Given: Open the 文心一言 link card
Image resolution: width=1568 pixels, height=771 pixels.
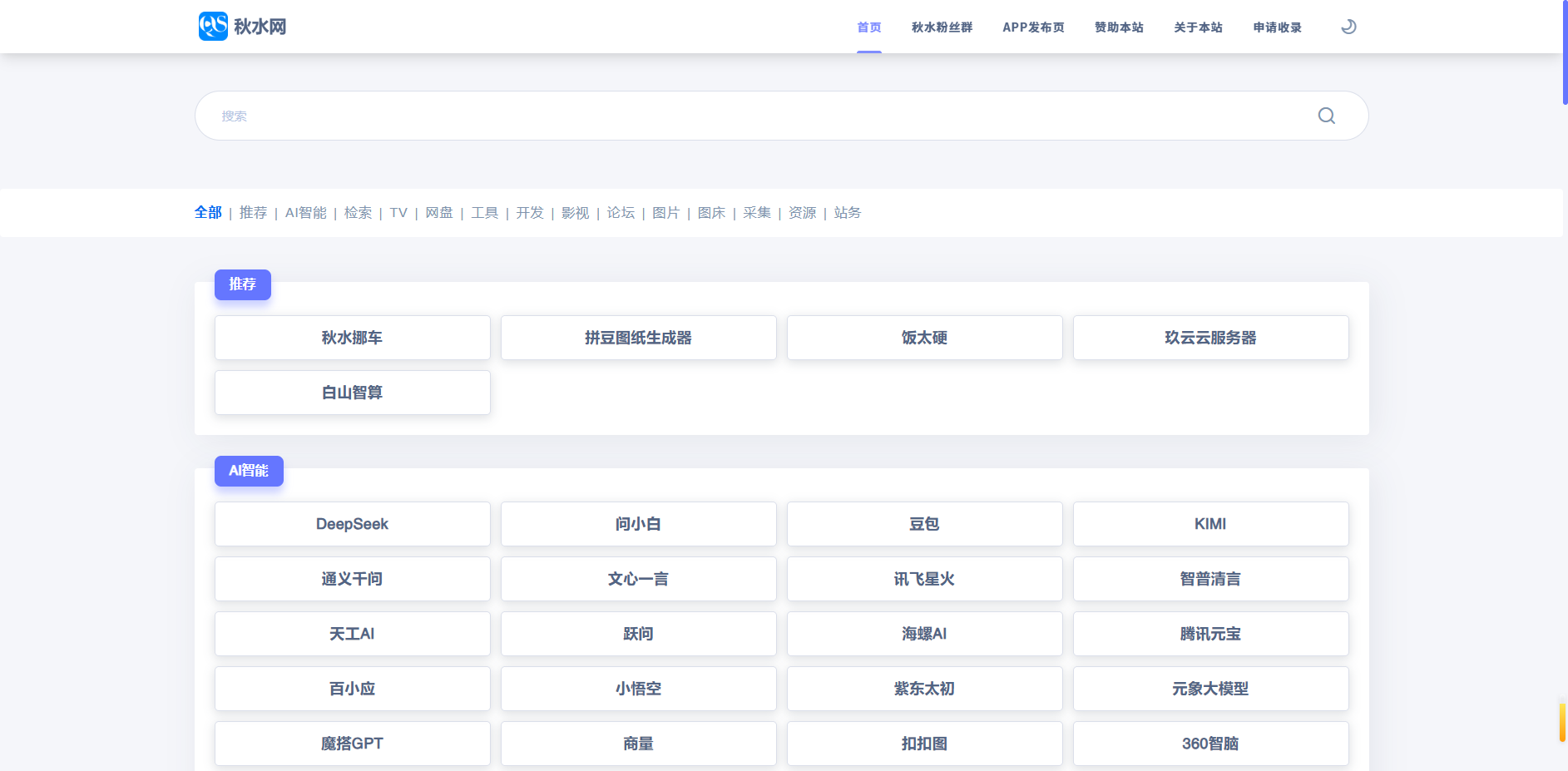Looking at the screenshot, I should (x=639, y=579).
